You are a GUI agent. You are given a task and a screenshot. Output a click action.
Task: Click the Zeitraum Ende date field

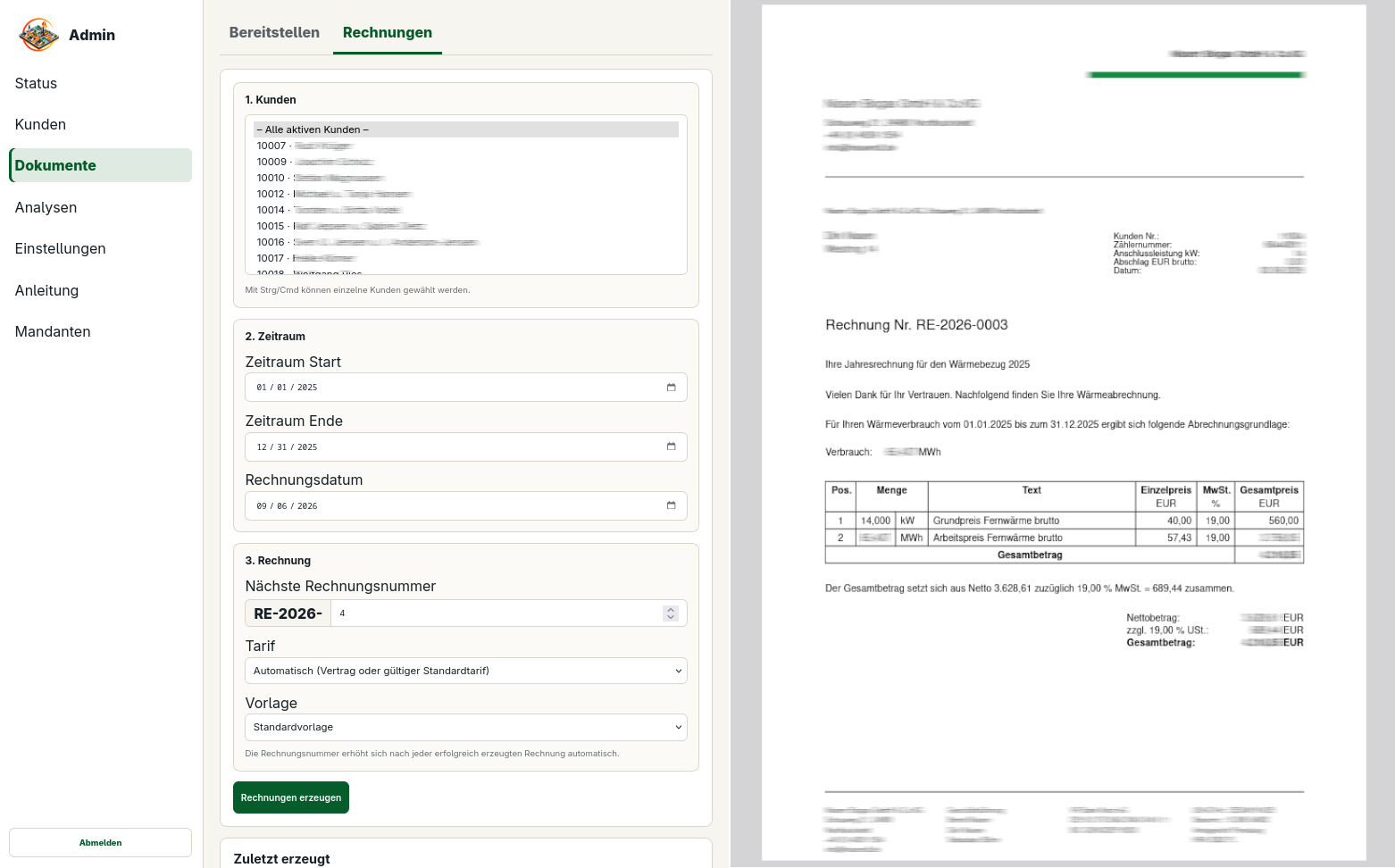tap(466, 447)
